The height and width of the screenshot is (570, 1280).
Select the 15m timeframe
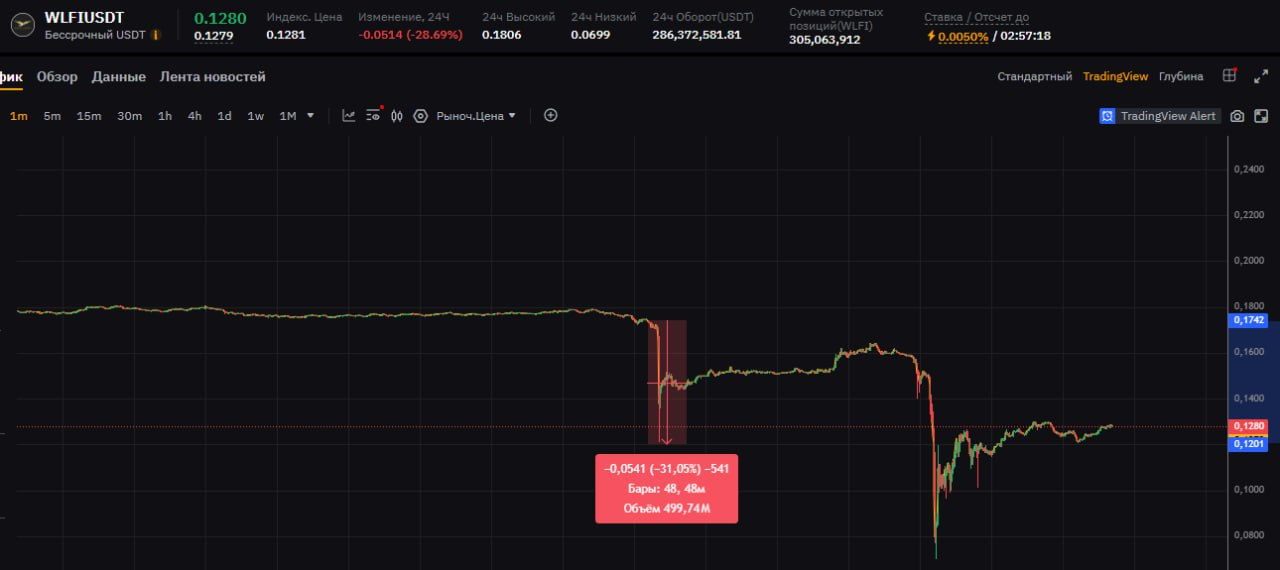(89, 116)
